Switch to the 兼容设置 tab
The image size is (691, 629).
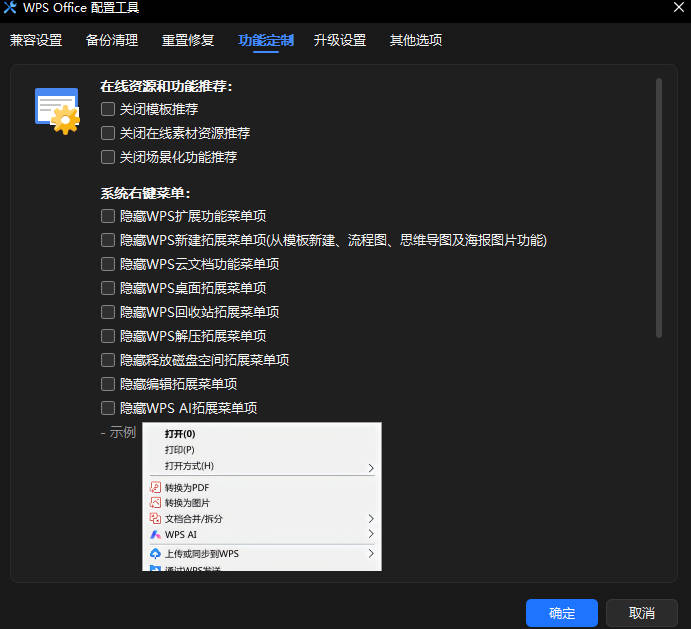click(x=36, y=41)
